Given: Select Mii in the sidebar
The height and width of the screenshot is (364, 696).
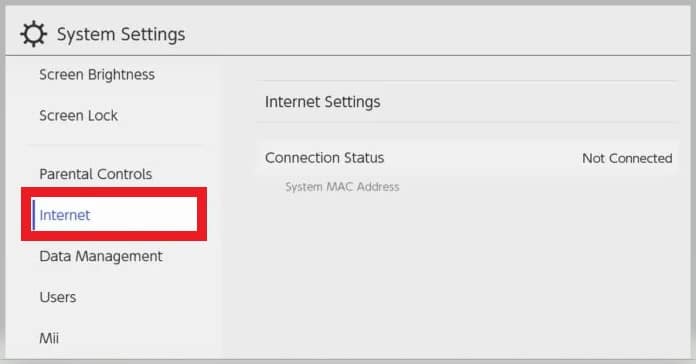Looking at the screenshot, I should point(49,338).
